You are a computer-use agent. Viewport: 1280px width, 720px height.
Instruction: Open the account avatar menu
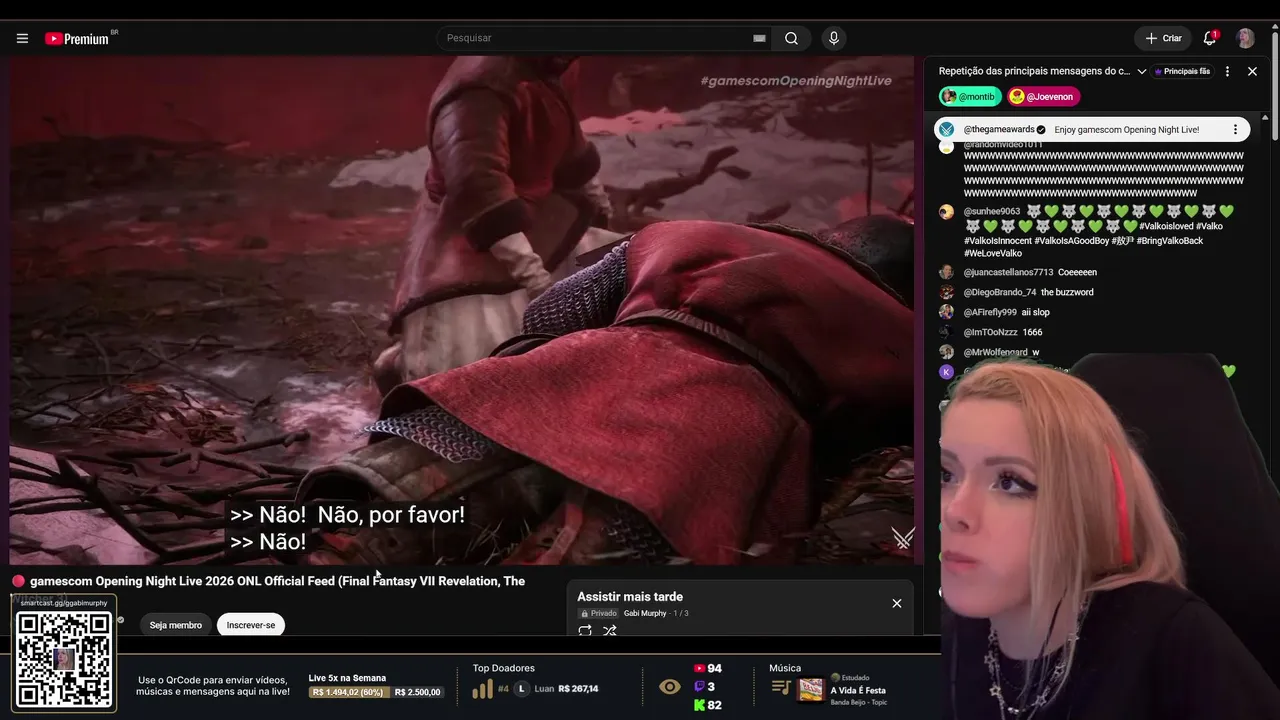pos(1245,38)
